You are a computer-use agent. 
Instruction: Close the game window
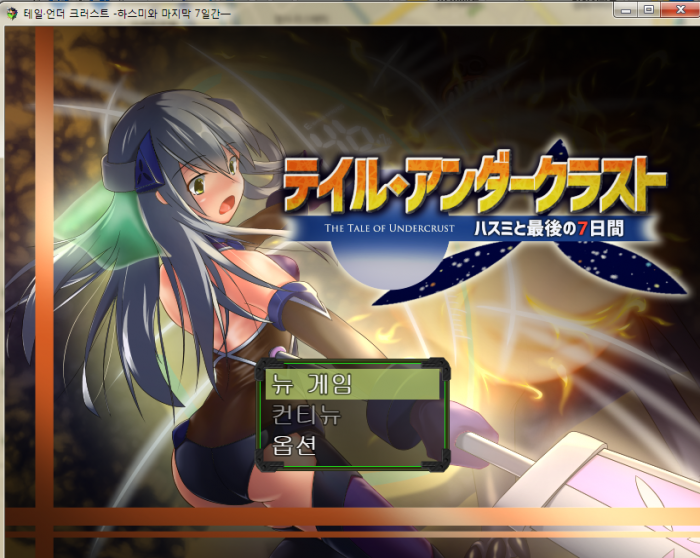point(680,9)
